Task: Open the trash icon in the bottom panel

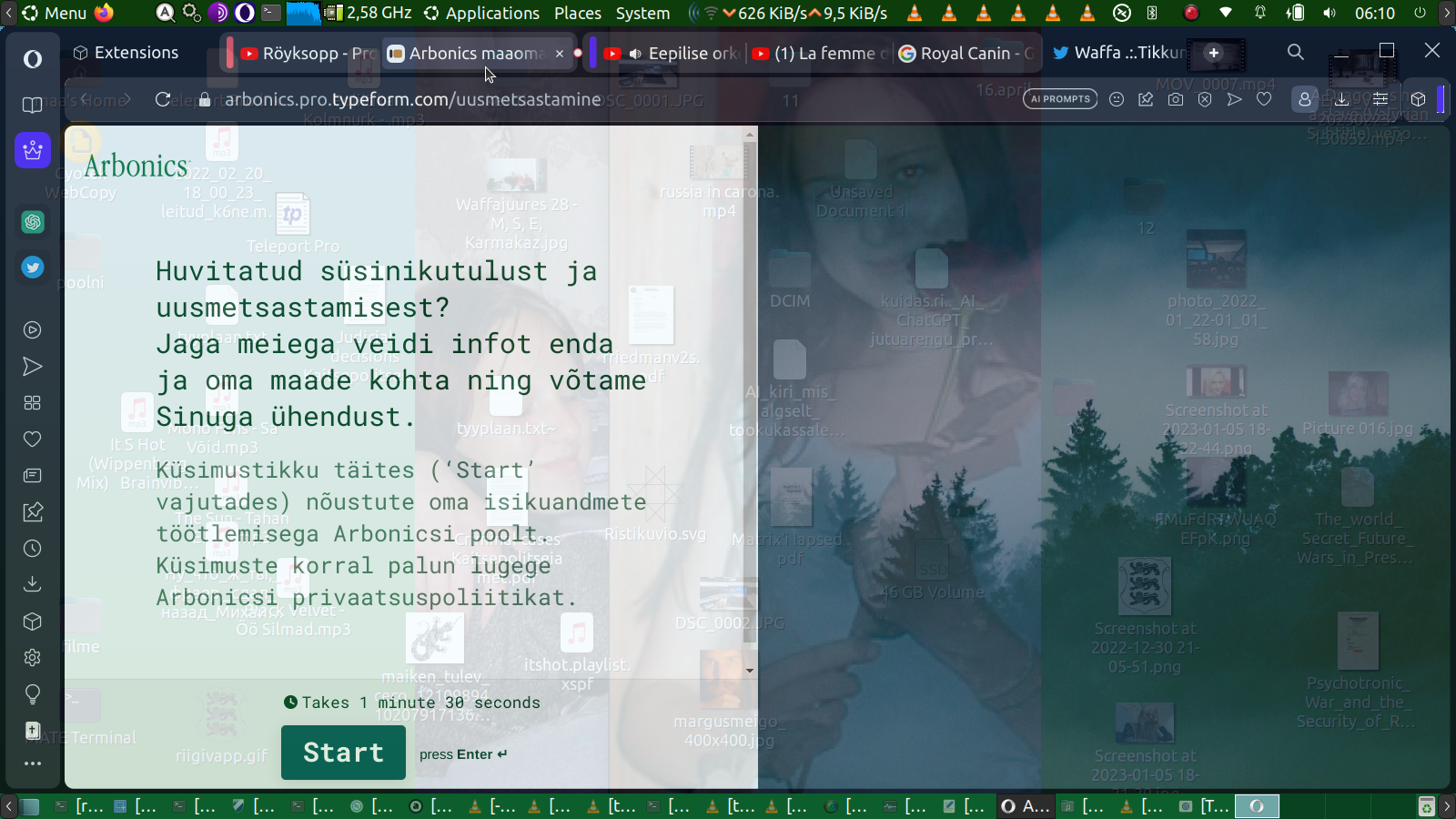Action: tap(1426, 806)
